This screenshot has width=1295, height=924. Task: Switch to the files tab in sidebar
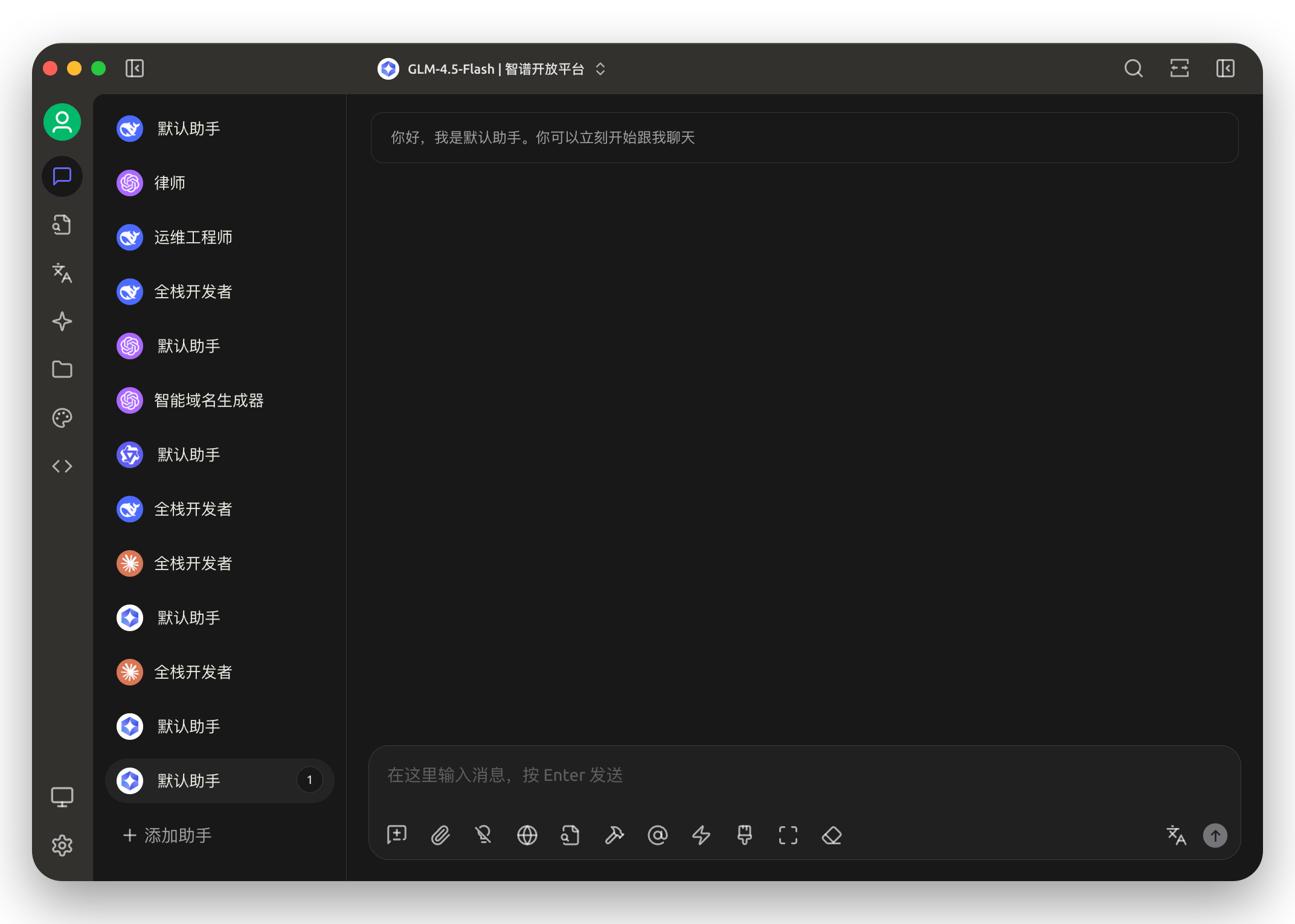62,225
